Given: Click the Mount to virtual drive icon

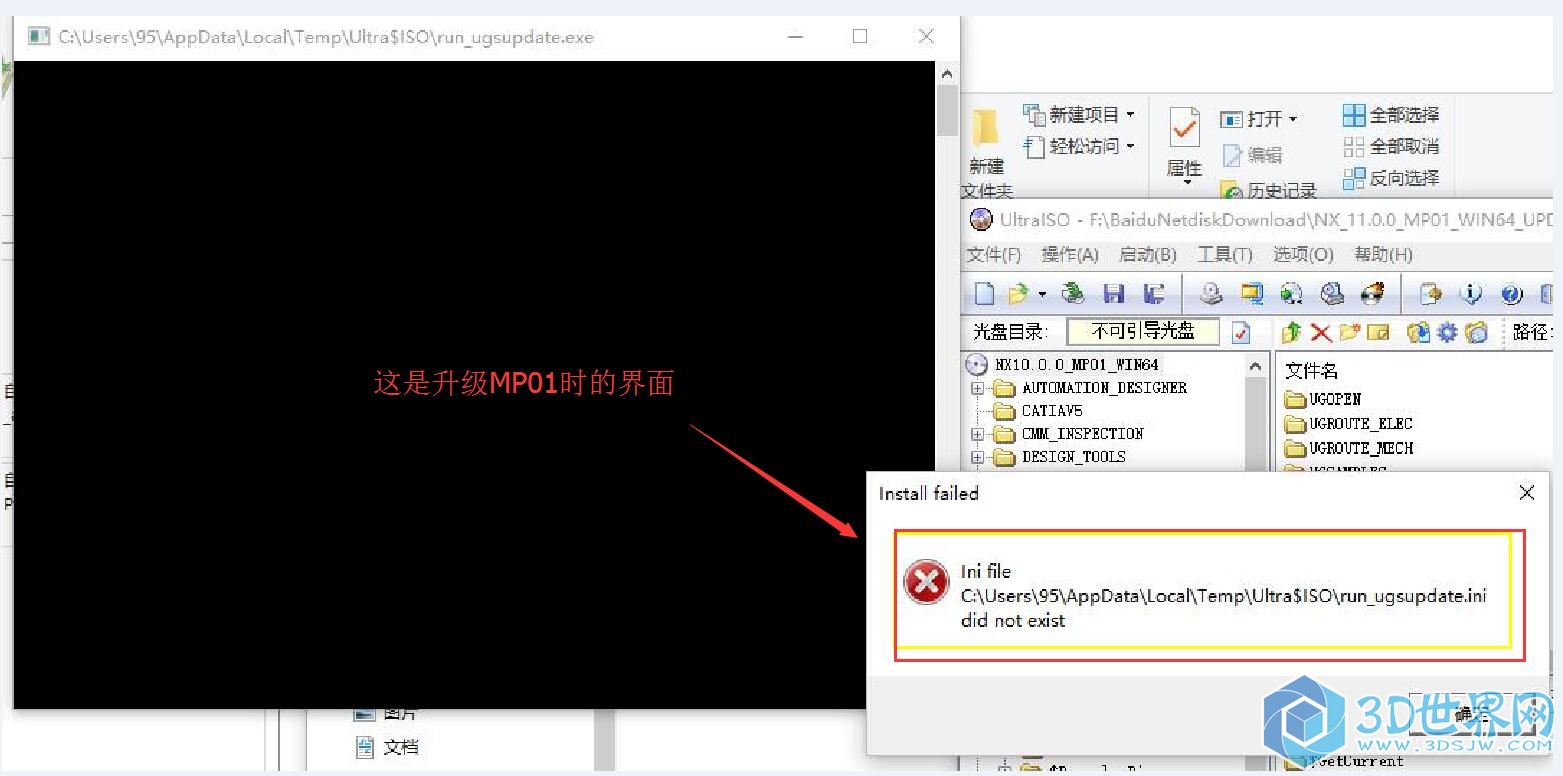Looking at the screenshot, I should point(1292,293).
